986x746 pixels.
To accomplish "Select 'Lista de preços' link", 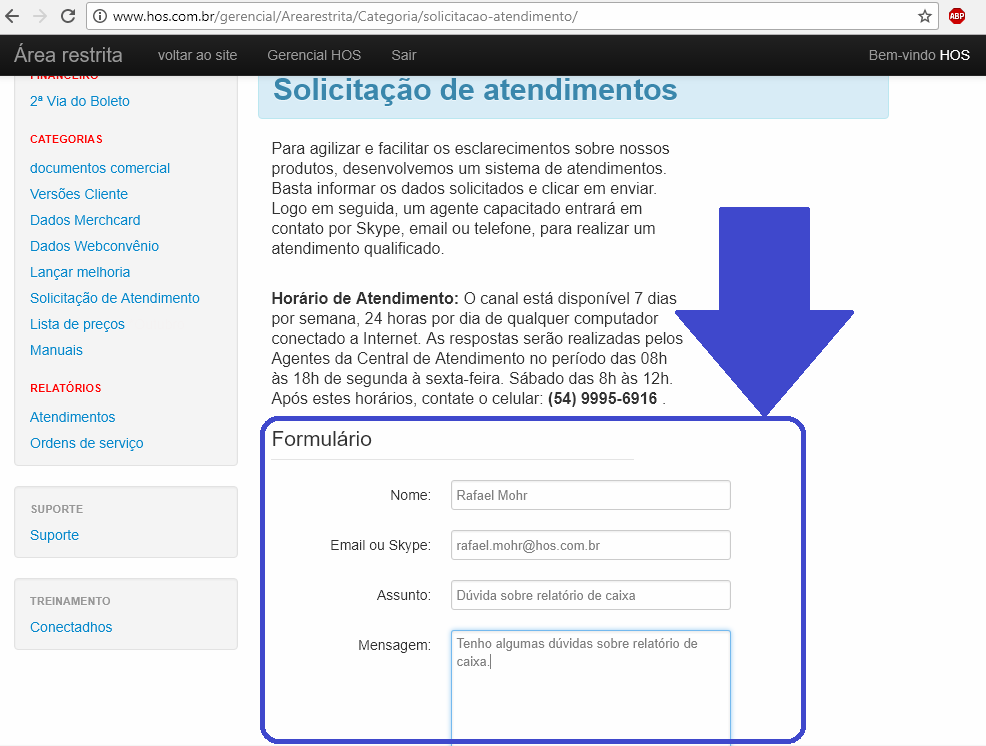I will tap(77, 324).
